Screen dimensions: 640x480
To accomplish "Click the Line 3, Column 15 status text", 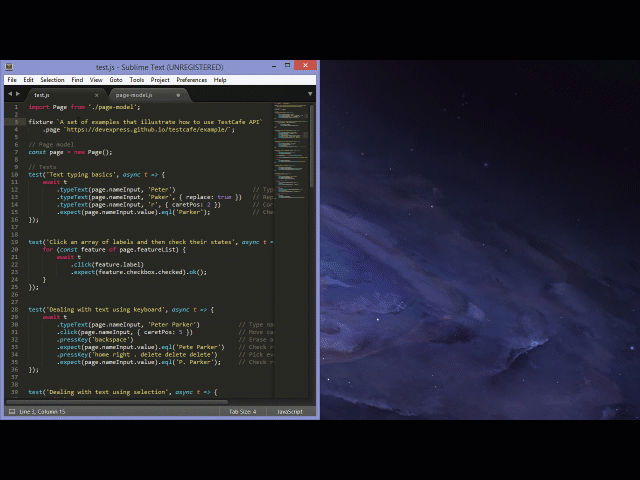I will (x=43, y=411).
